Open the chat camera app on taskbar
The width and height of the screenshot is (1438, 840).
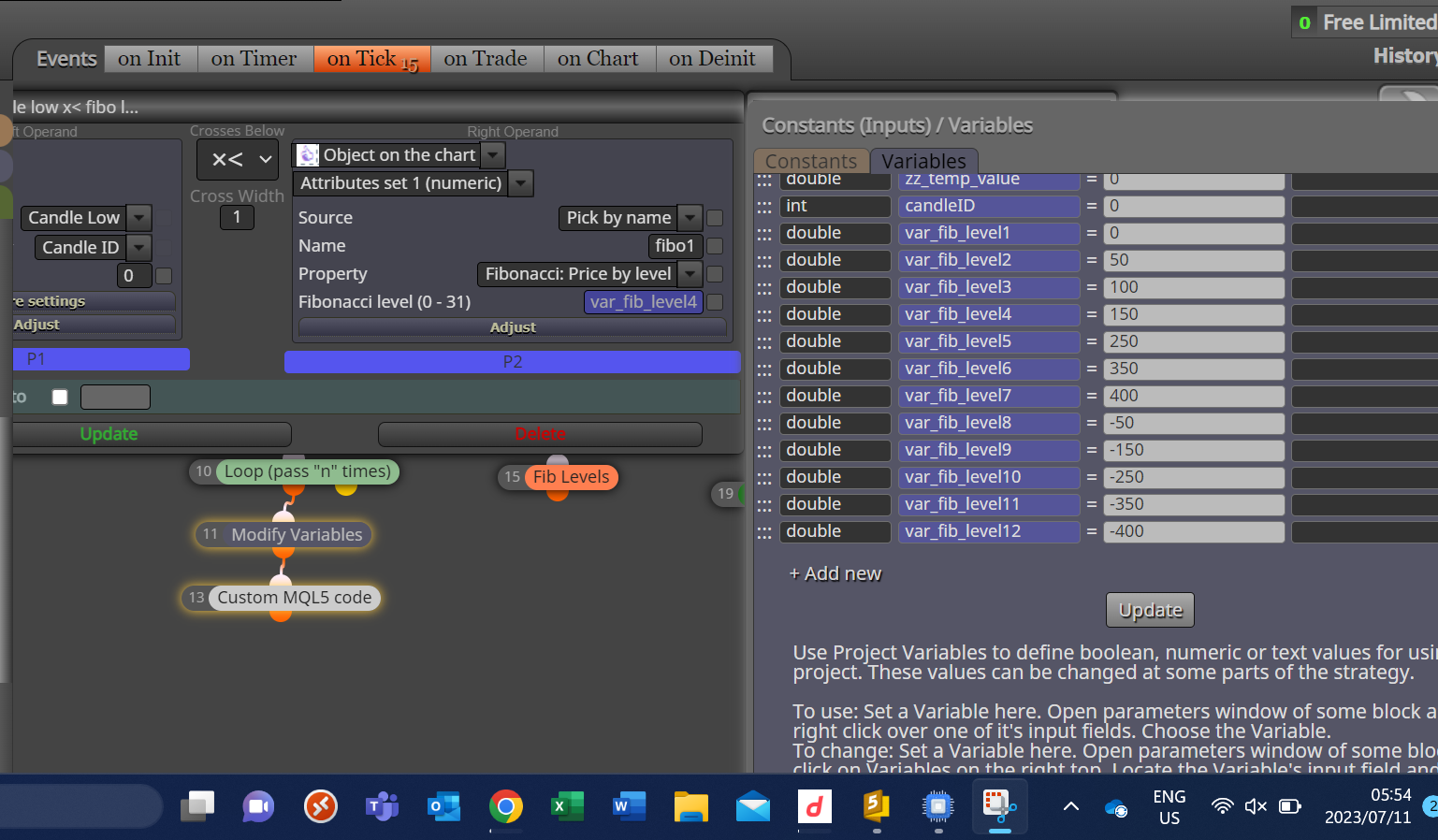click(x=259, y=806)
